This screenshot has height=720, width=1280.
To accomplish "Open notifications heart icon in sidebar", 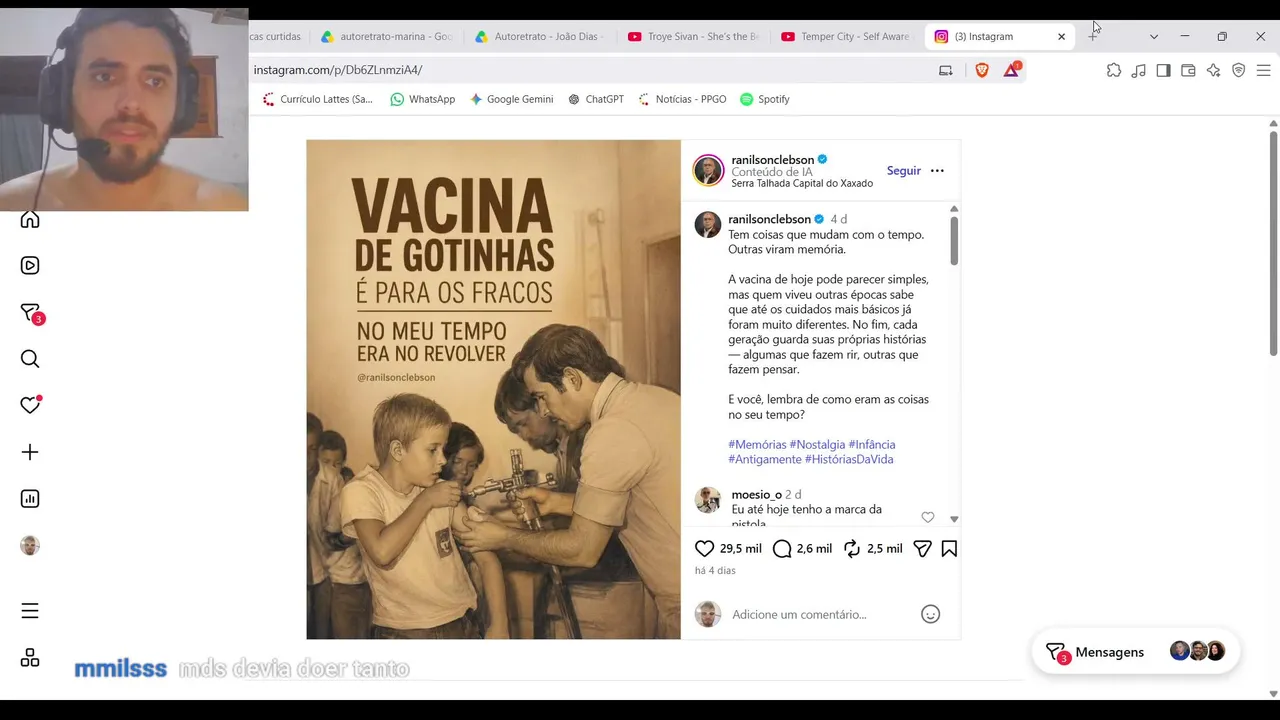I will [x=30, y=405].
